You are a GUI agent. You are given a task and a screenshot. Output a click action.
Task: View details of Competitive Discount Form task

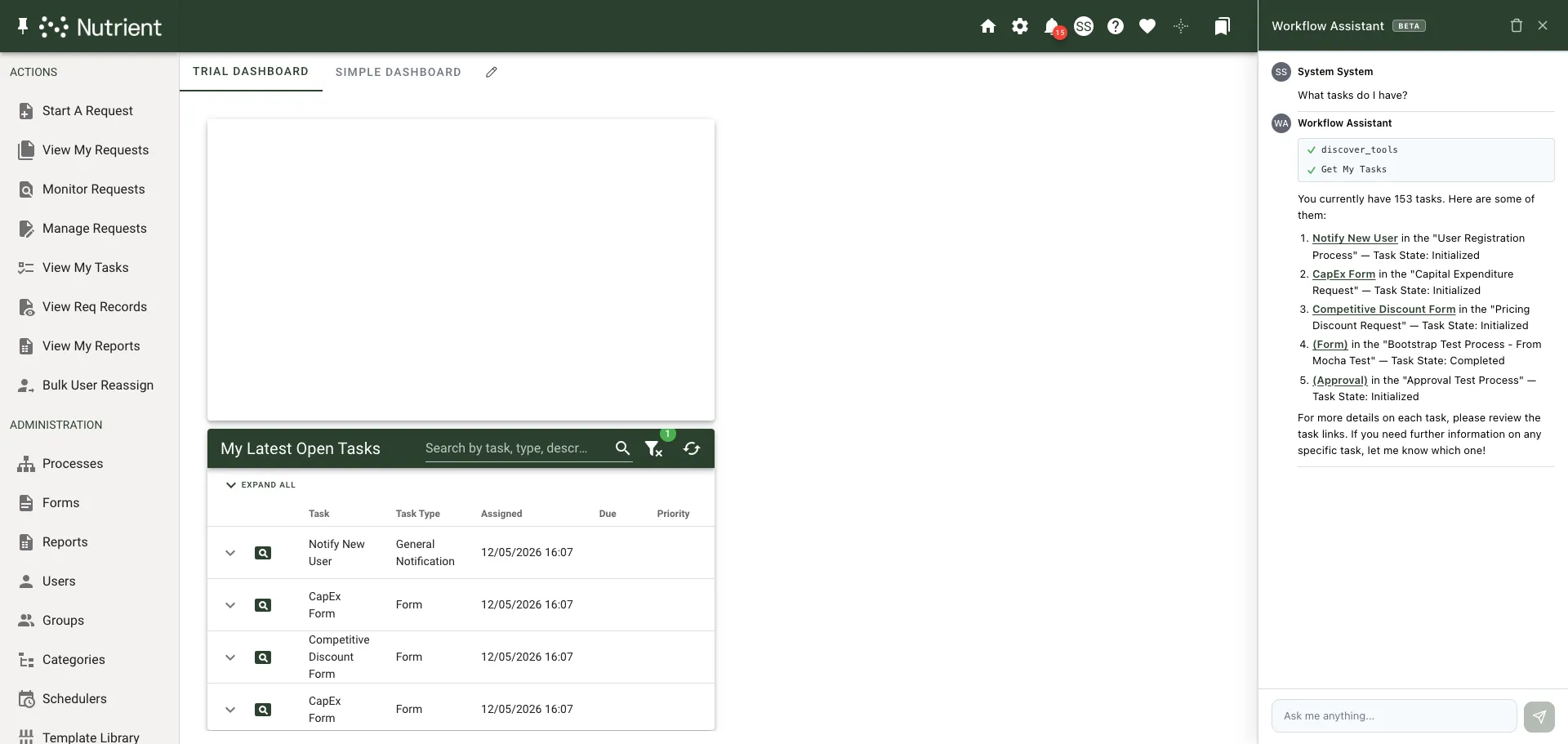click(x=263, y=657)
